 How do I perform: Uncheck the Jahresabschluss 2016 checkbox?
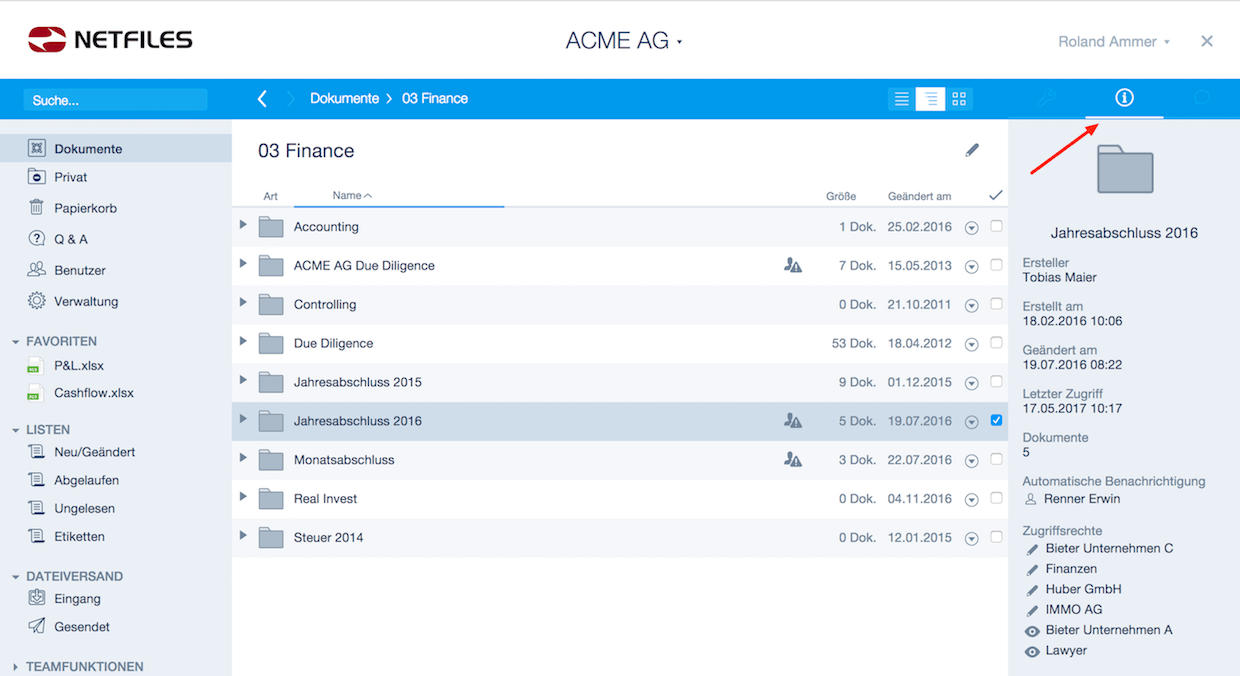click(996, 420)
